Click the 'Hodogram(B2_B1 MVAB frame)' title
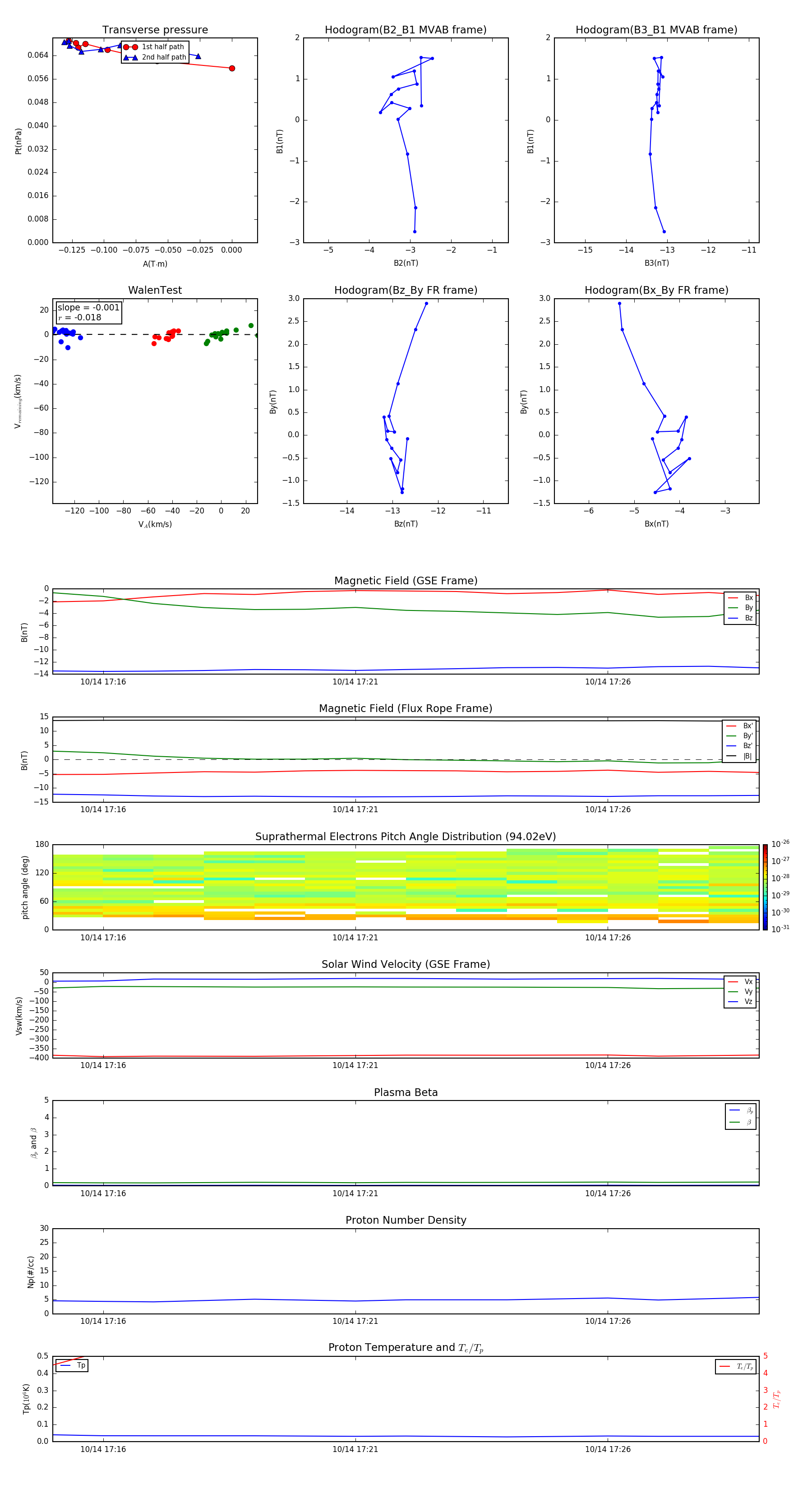The height and width of the screenshot is (1489, 812). click(406, 29)
